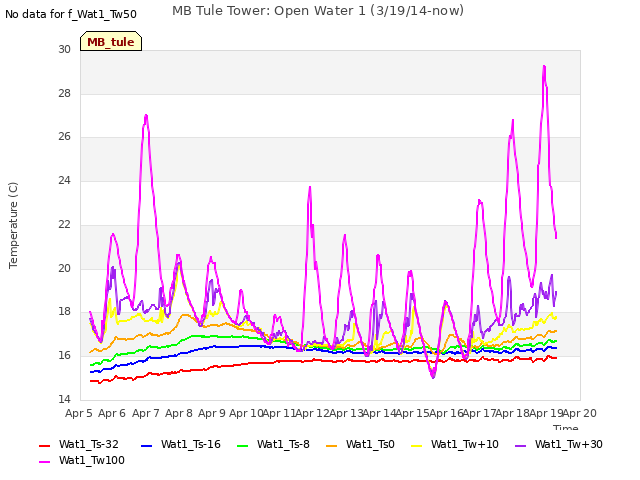The image size is (640, 480).
Task: Select legend label Wat1_Ts-8
Action: coord(283,444)
